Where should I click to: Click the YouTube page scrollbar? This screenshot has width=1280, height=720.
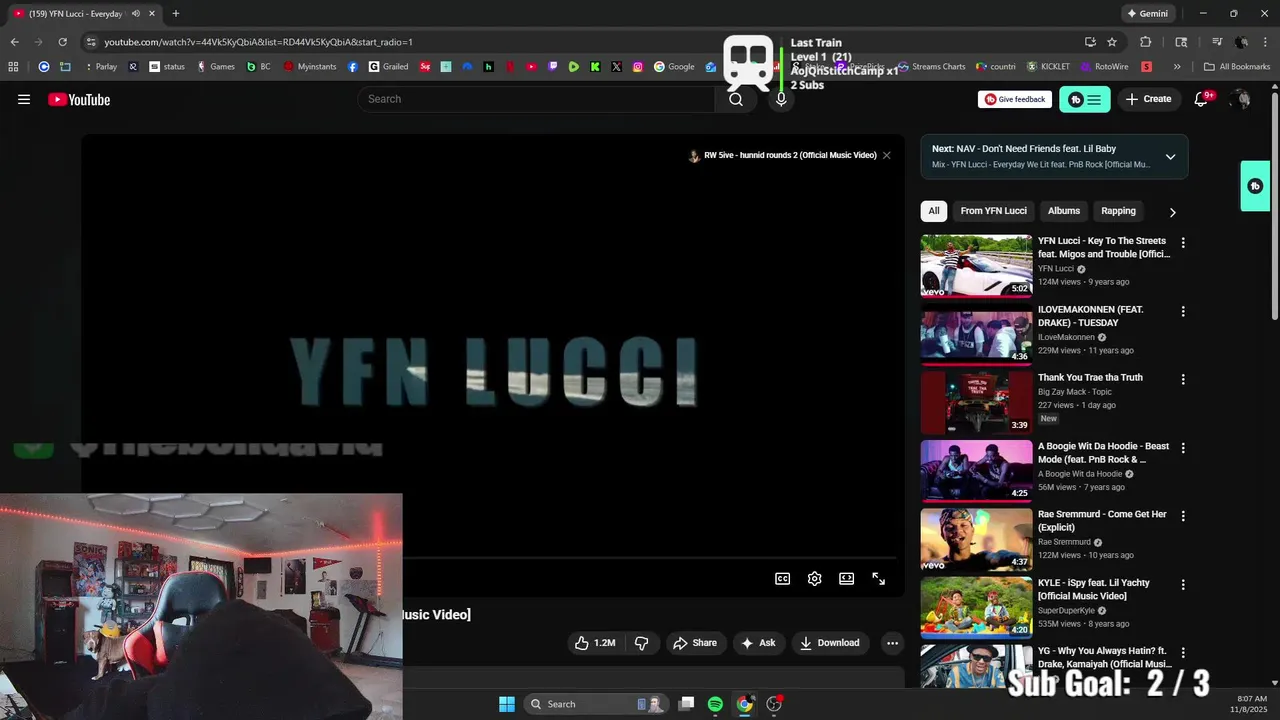[x=1275, y=205]
